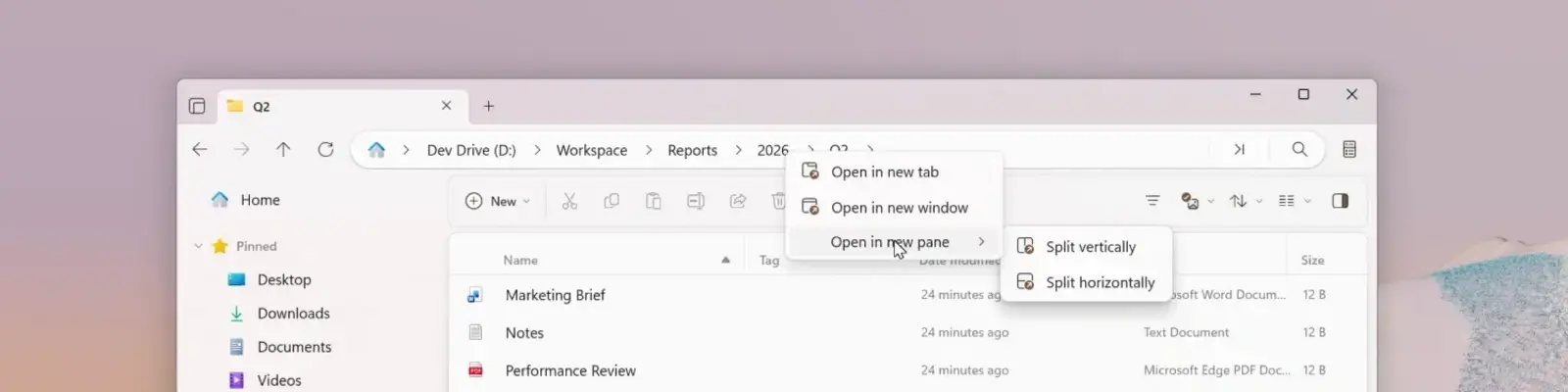Screen dimensions: 1568x392
Task: Open the Sort dropdown arrows
Action: (1246, 201)
